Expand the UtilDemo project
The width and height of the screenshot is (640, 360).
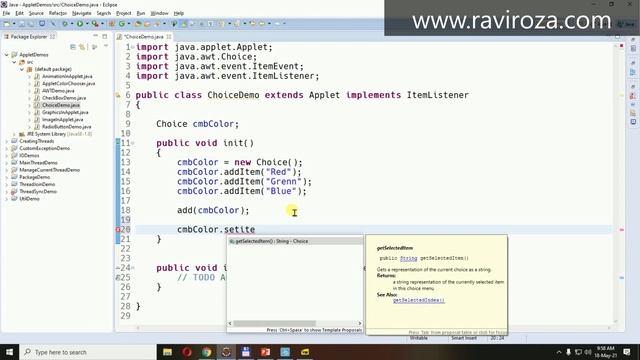point(7,199)
